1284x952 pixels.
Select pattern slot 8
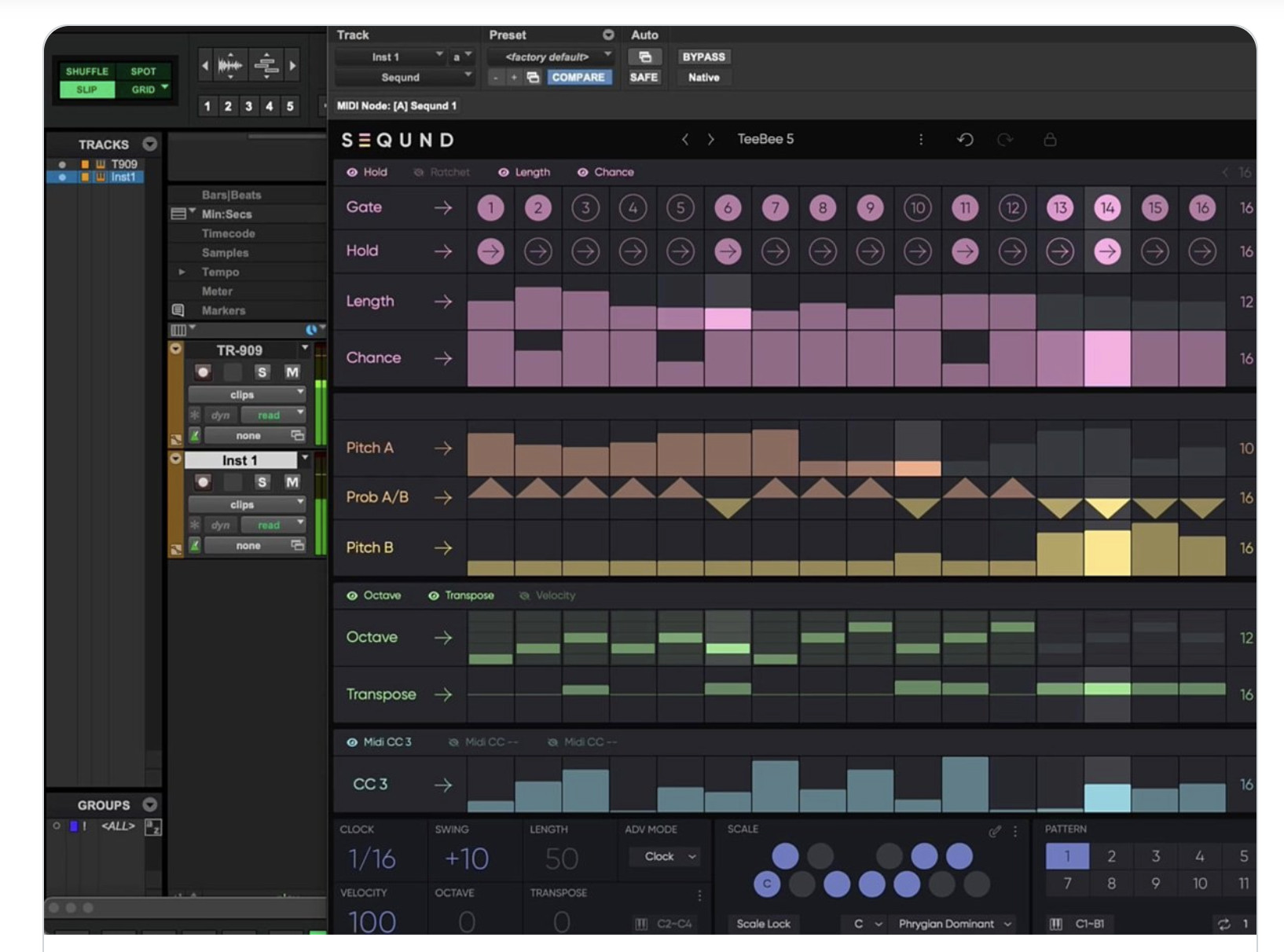[x=1111, y=884]
